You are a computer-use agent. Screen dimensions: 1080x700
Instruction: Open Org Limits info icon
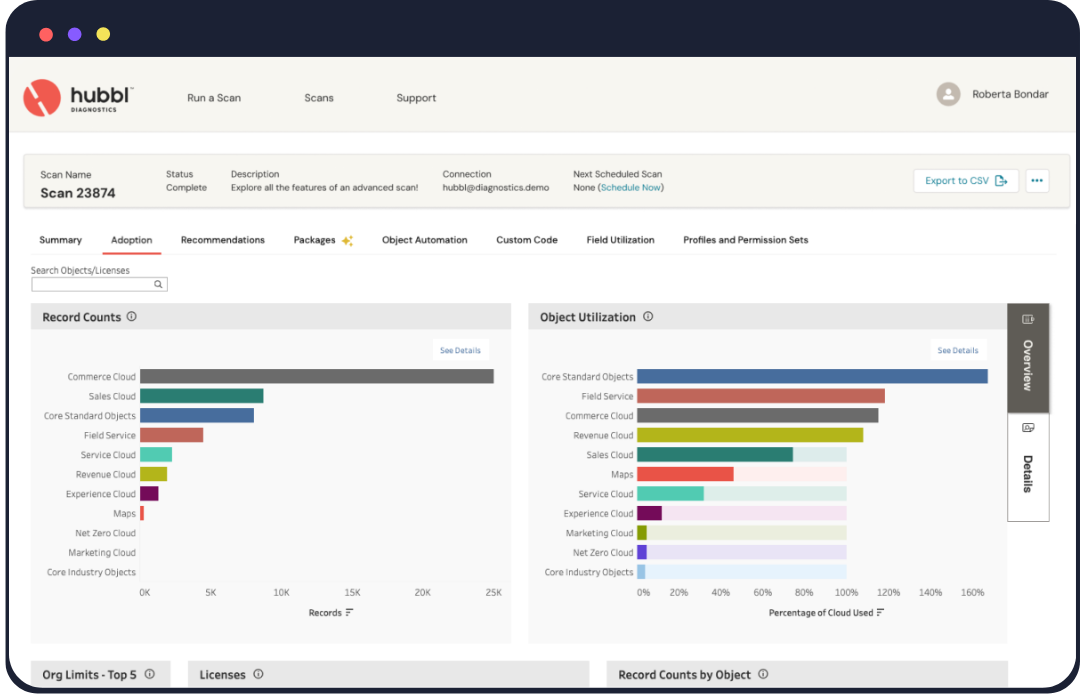[x=149, y=674]
